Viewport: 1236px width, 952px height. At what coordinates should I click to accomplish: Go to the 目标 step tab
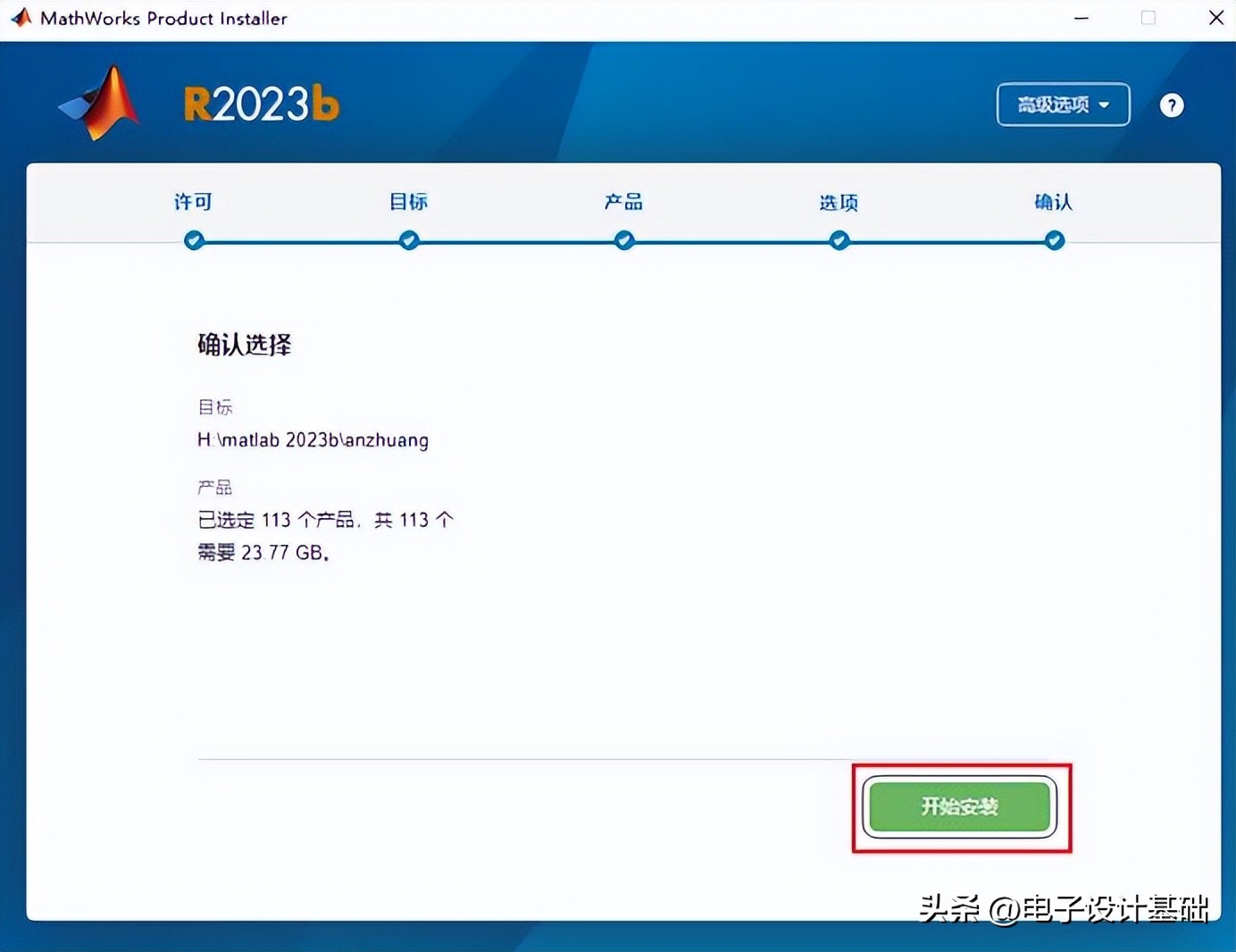click(408, 202)
